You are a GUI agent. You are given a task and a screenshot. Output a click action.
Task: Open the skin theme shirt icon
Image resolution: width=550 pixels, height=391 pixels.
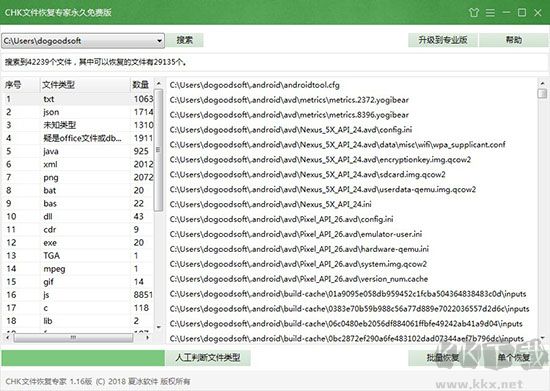click(474, 13)
